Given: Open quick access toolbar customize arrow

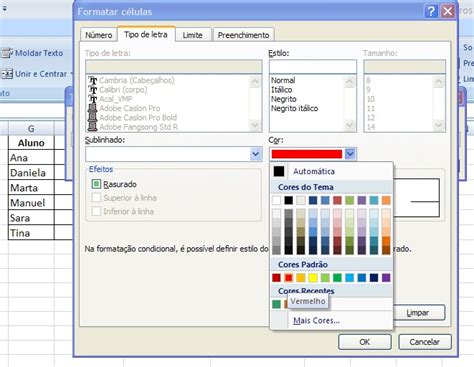Looking at the screenshot, I should point(5,9).
